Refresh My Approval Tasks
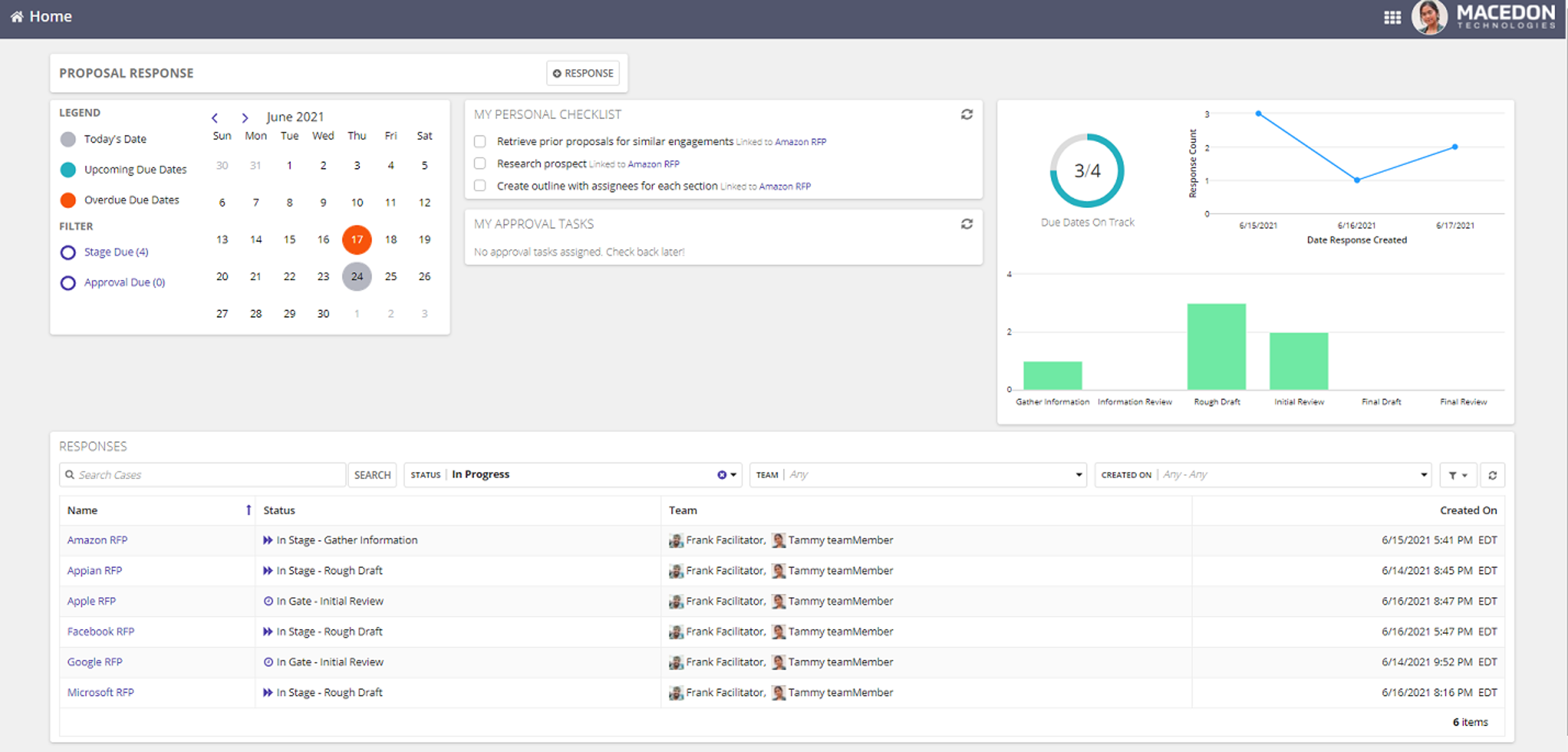 tap(967, 224)
